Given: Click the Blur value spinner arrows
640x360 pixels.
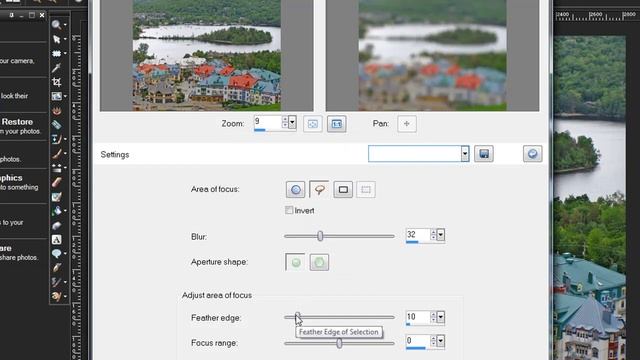Looking at the screenshot, I should [433, 235].
